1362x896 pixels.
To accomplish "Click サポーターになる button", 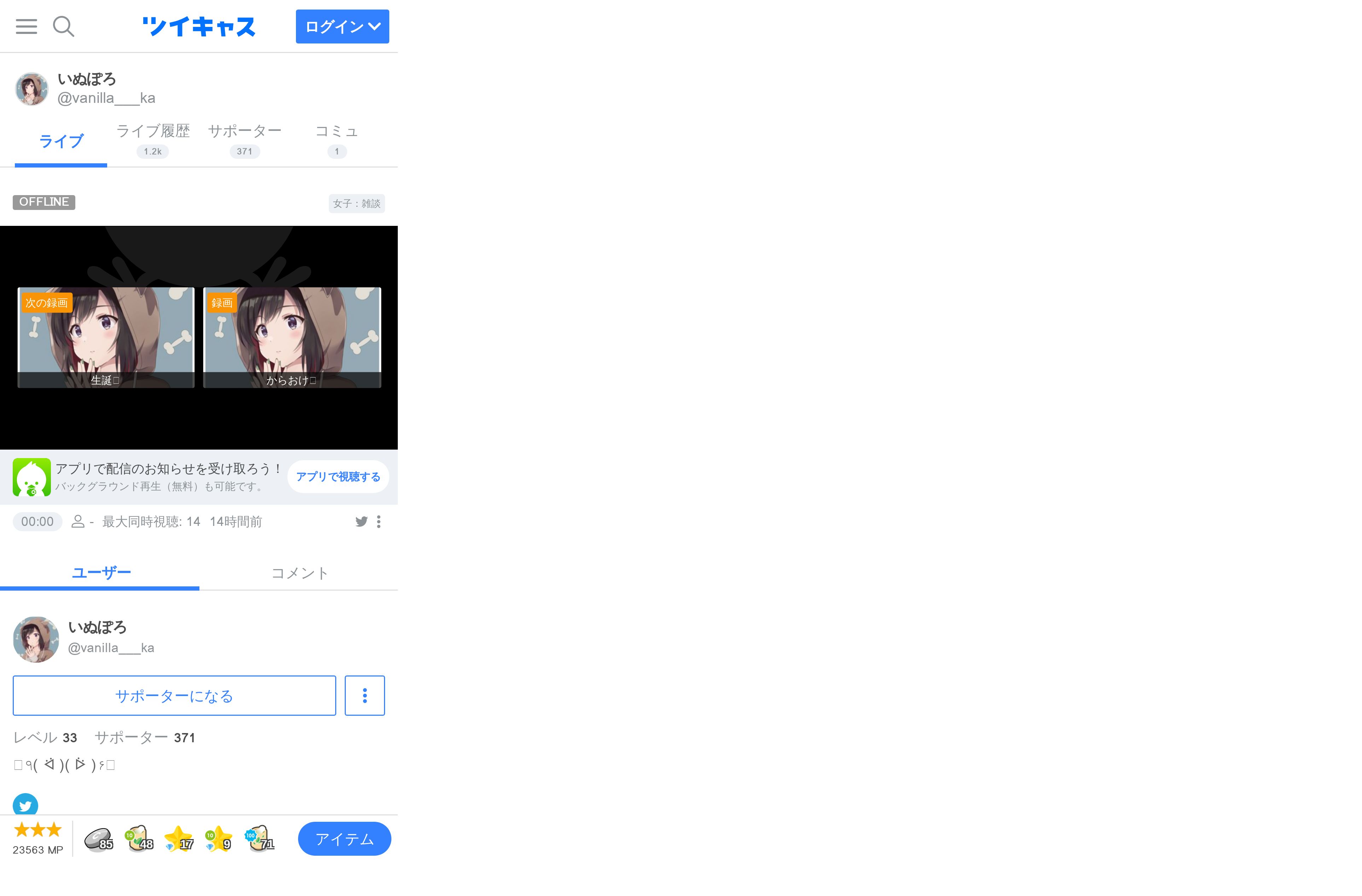I will (174, 696).
